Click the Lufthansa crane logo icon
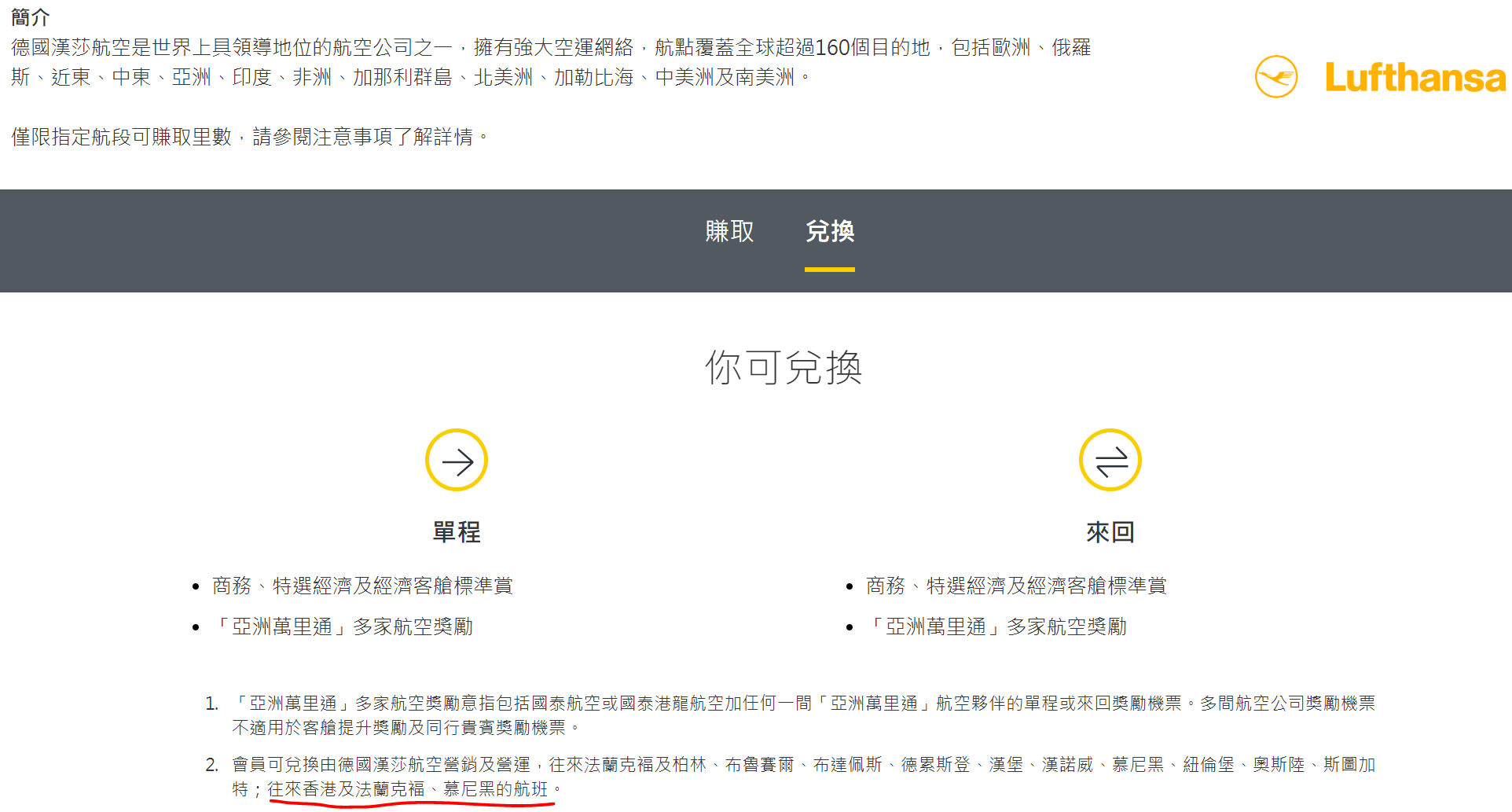Image resolution: width=1512 pixels, height=812 pixels. click(x=1276, y=77)
